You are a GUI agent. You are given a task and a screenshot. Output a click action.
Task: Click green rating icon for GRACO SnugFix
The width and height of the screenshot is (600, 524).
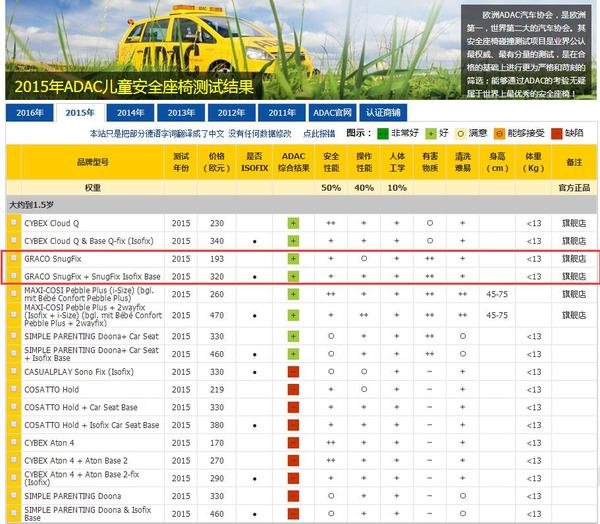tap(293, 259)
